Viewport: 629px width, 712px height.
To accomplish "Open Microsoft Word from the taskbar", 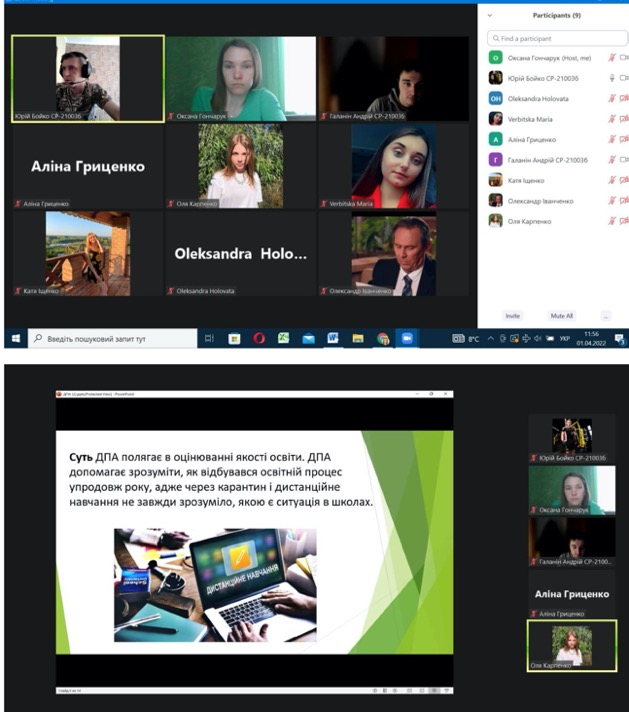I will [333, 338].
